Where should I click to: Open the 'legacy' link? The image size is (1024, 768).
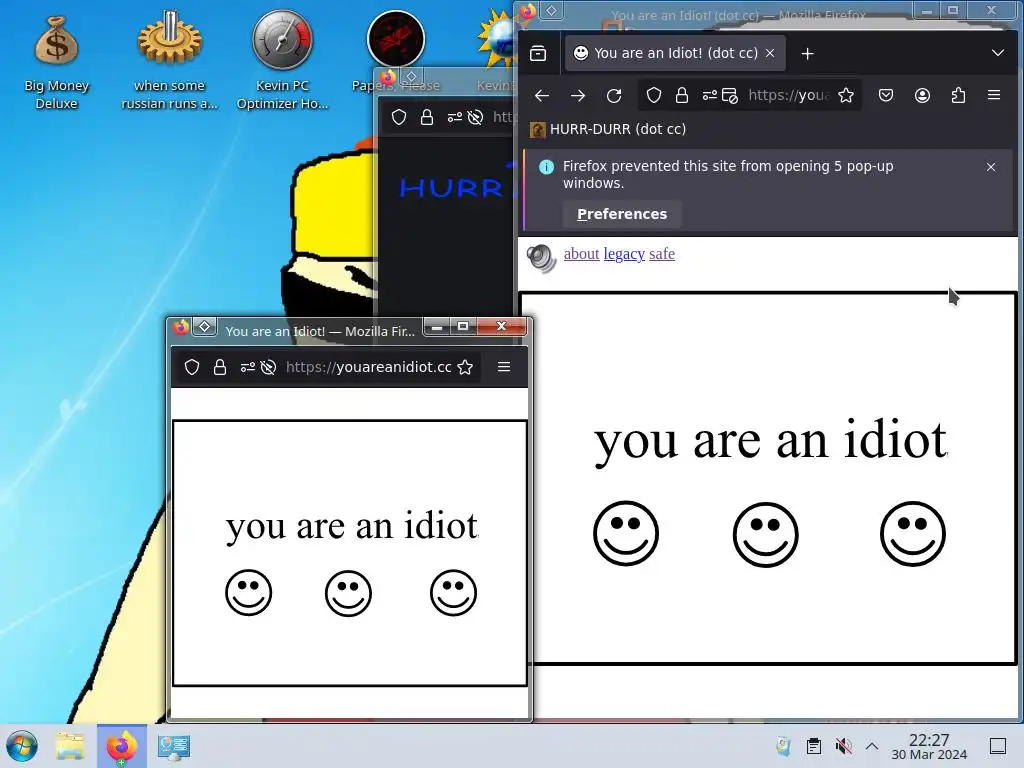tap(624, 254)
